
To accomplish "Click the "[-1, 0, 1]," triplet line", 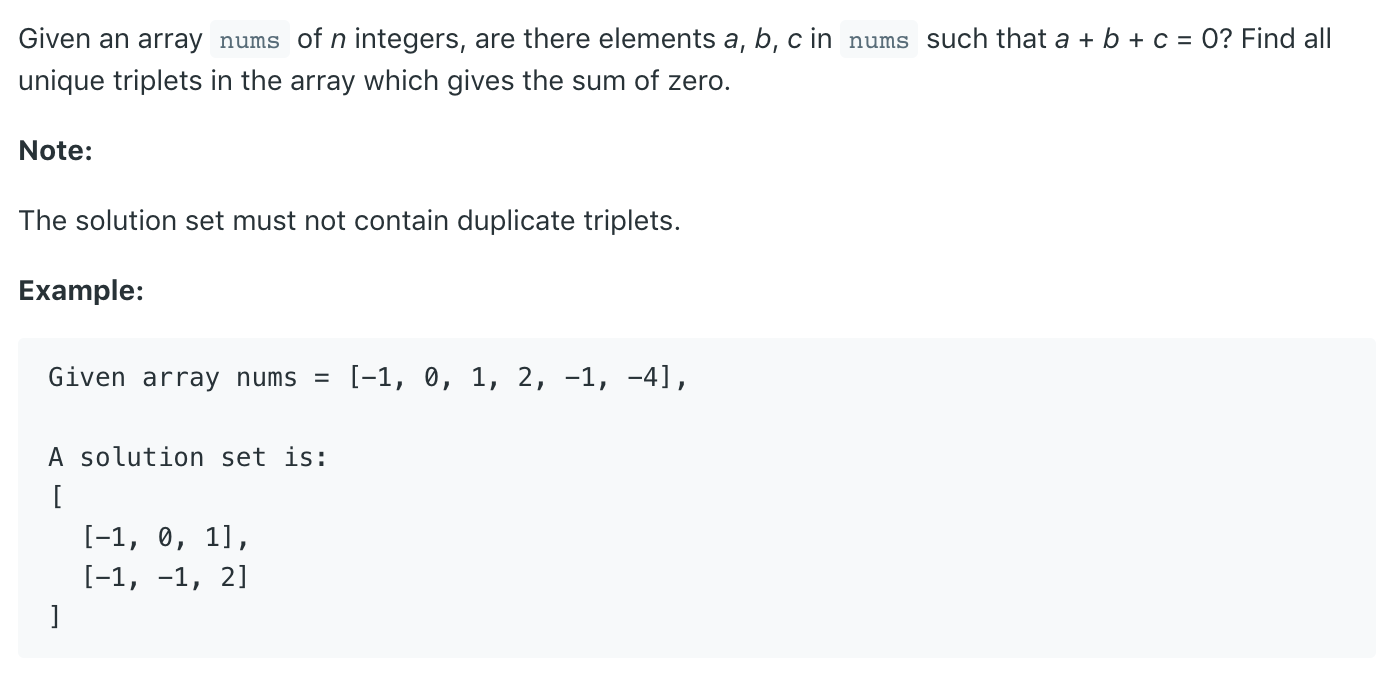I will [x=166, y=538].
